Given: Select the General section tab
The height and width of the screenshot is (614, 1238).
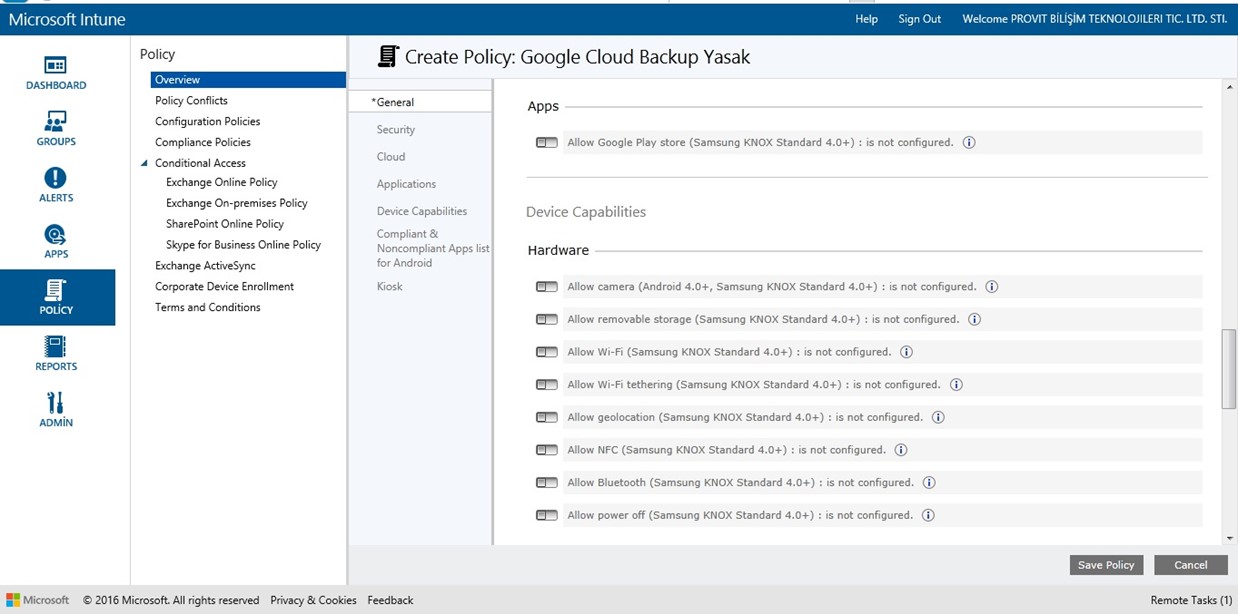Looking at the screenshot, I should [x=420, y=102].
